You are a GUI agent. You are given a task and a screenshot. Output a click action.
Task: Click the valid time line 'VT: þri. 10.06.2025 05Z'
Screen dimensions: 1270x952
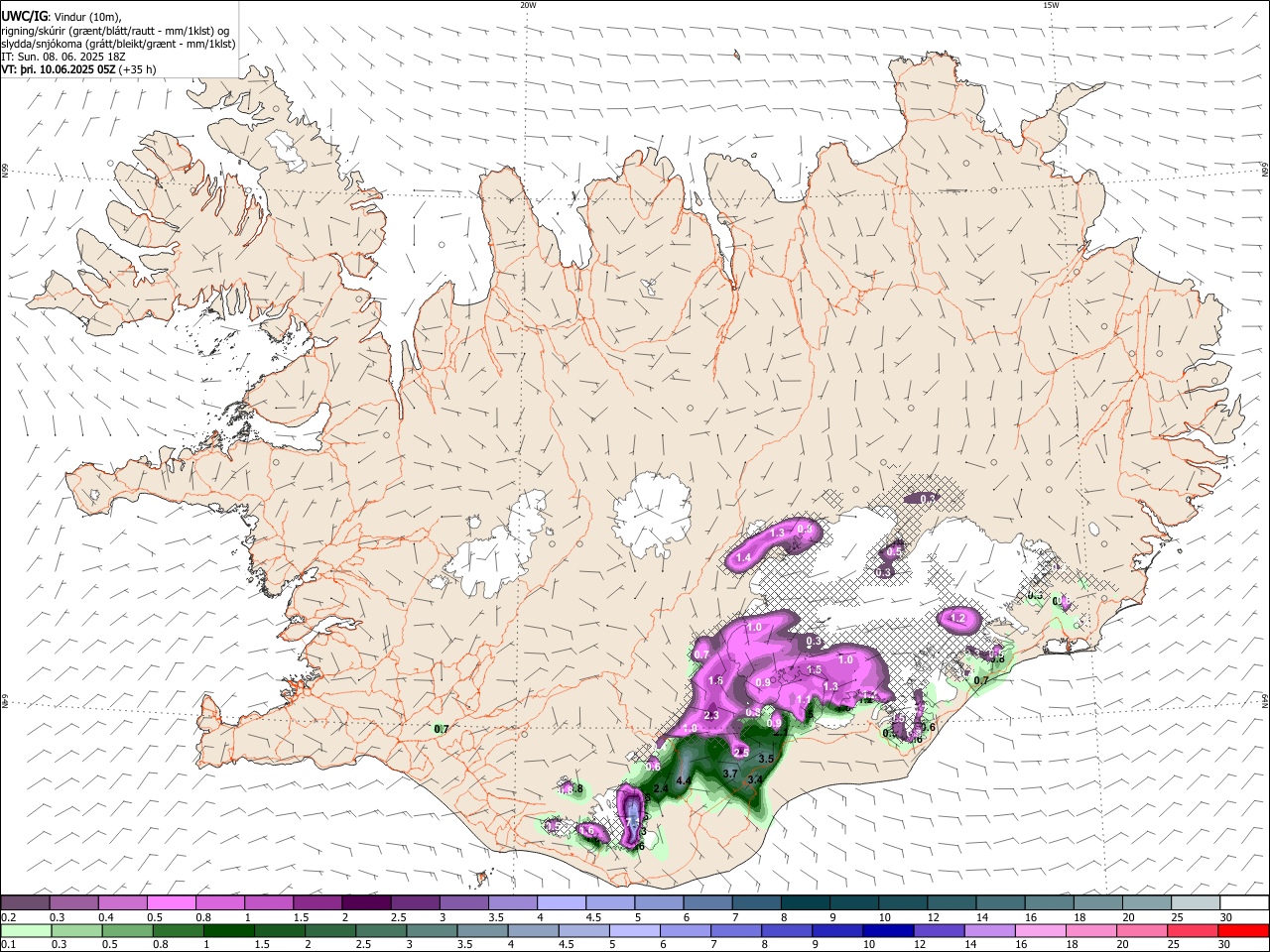pyautogui.click(x=59, y=69)
